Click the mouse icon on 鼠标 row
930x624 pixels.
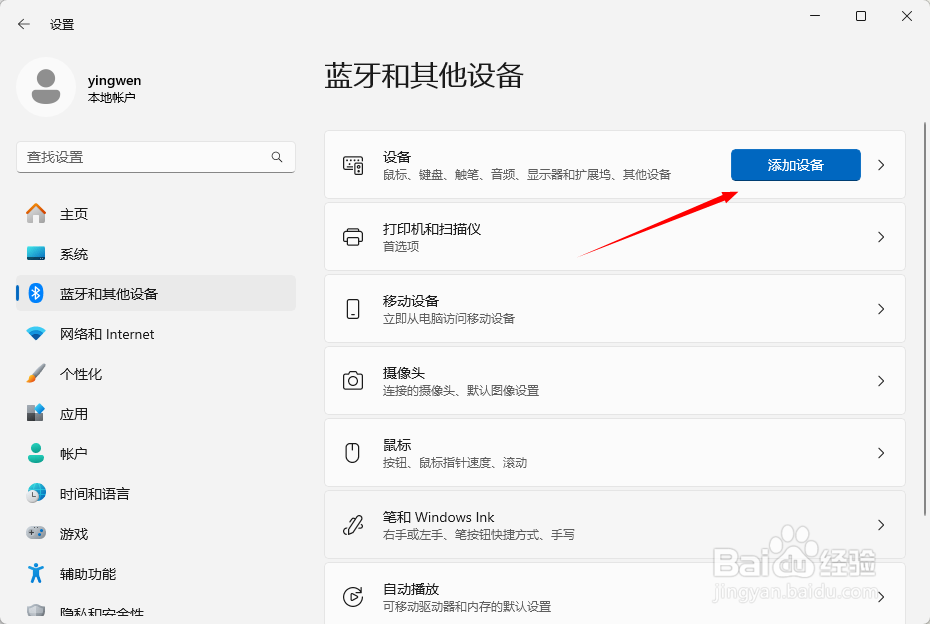tap(352, 452)
